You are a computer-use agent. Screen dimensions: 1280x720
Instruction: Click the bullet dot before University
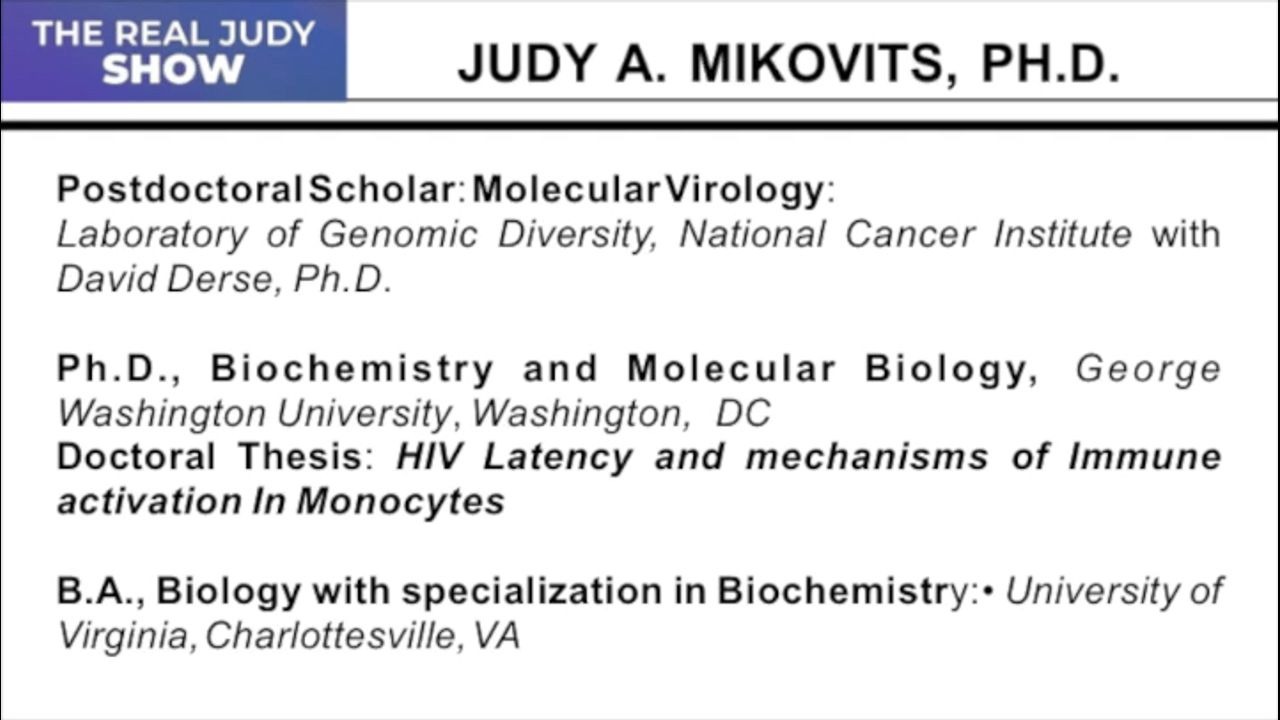click(x=988, y=591)
